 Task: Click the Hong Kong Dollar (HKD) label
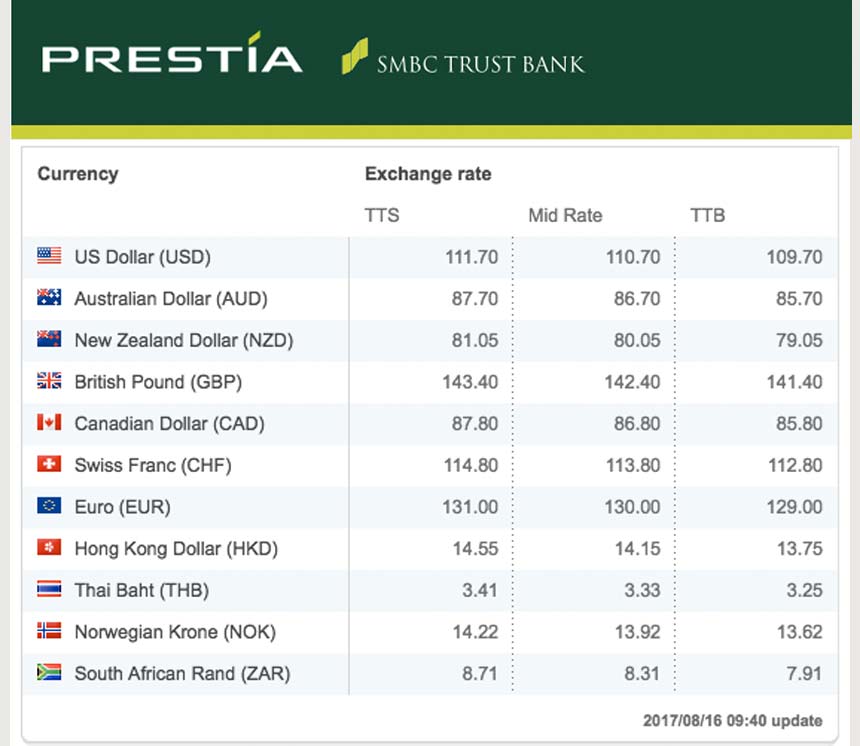tap(176, 548)
